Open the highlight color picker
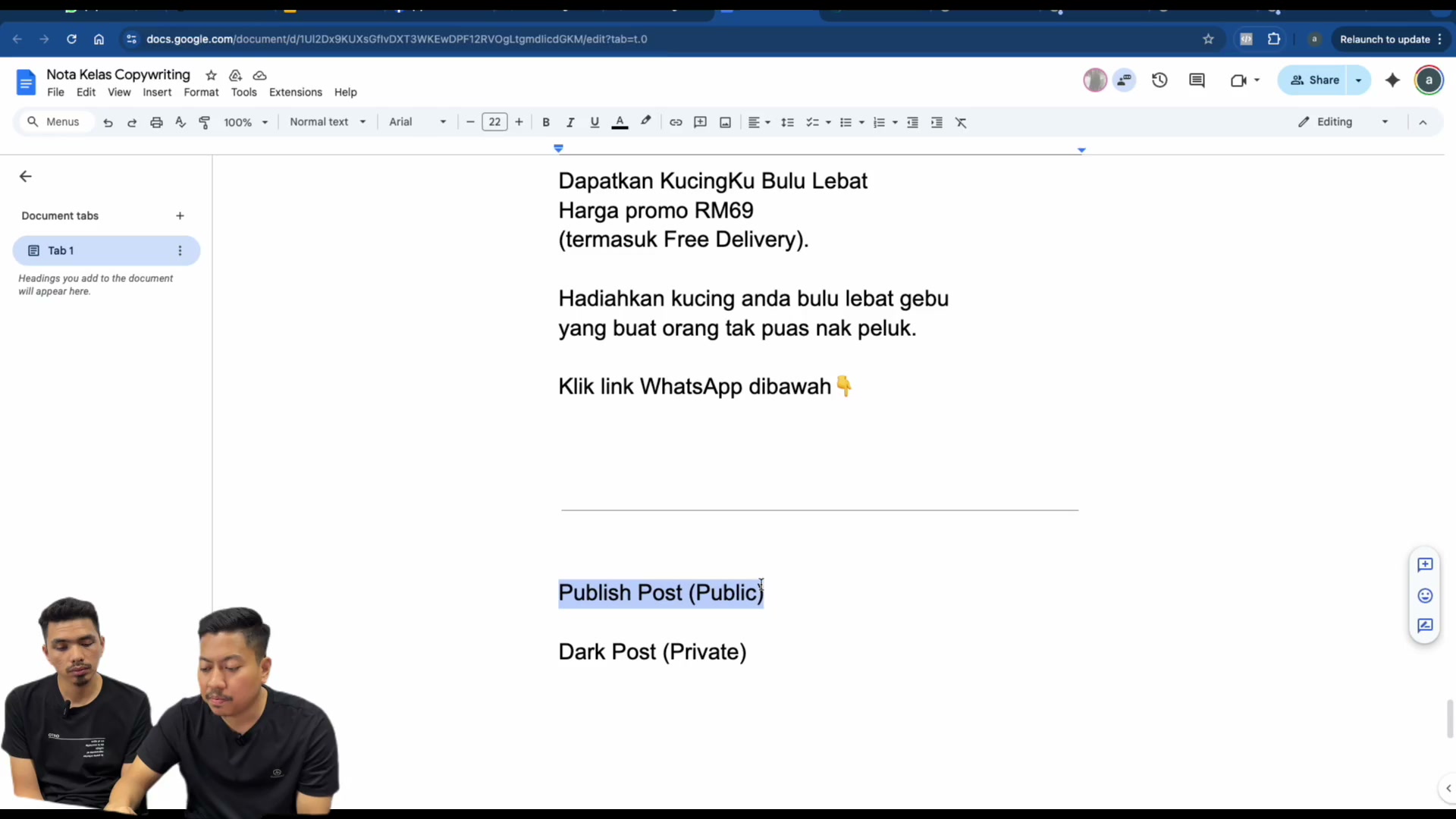 [x=645, y=122]
